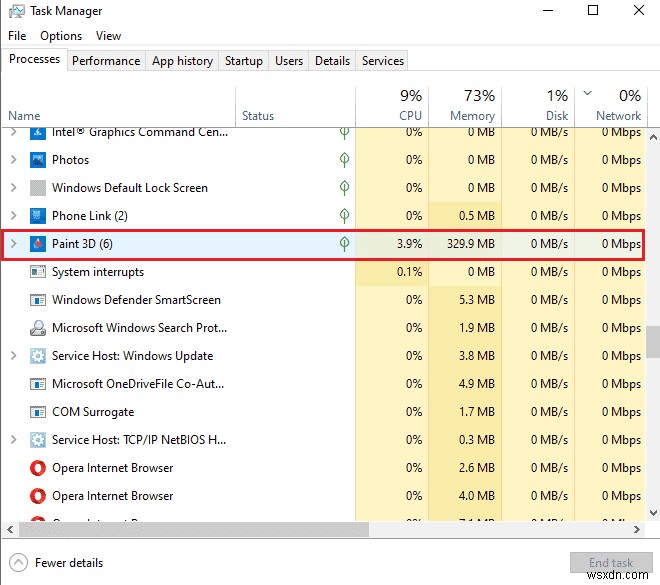Expand Service Host: TCP/IP NetBIOS Helper group
Screen dimensions: 660x585
click(x=13, y=440)
